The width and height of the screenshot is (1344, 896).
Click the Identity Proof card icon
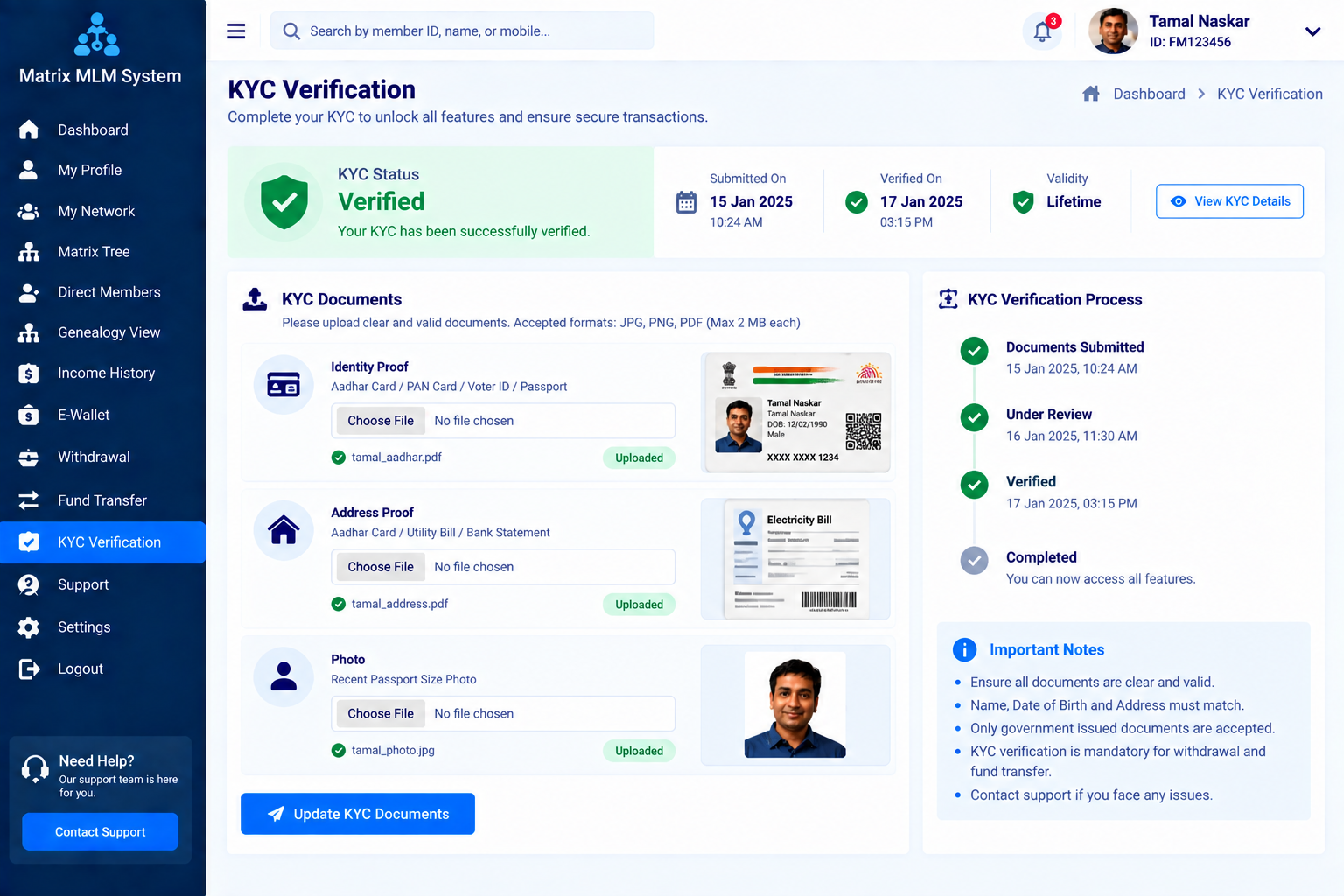point(283,385)
